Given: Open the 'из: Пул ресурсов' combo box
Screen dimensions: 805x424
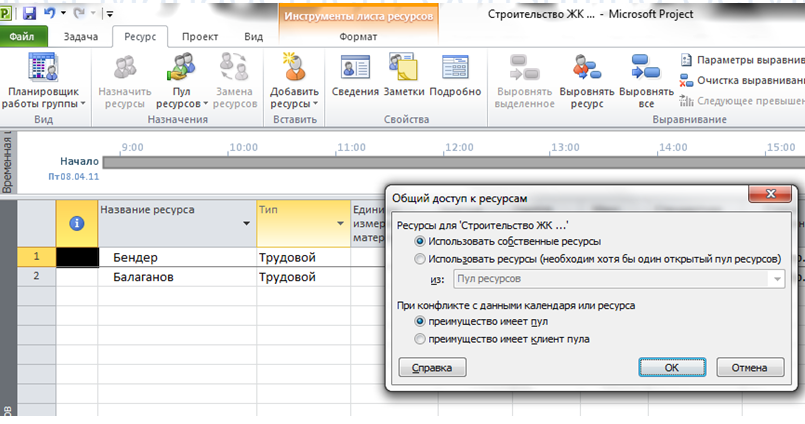Looking at the screenshot, I should click(619, 279).
